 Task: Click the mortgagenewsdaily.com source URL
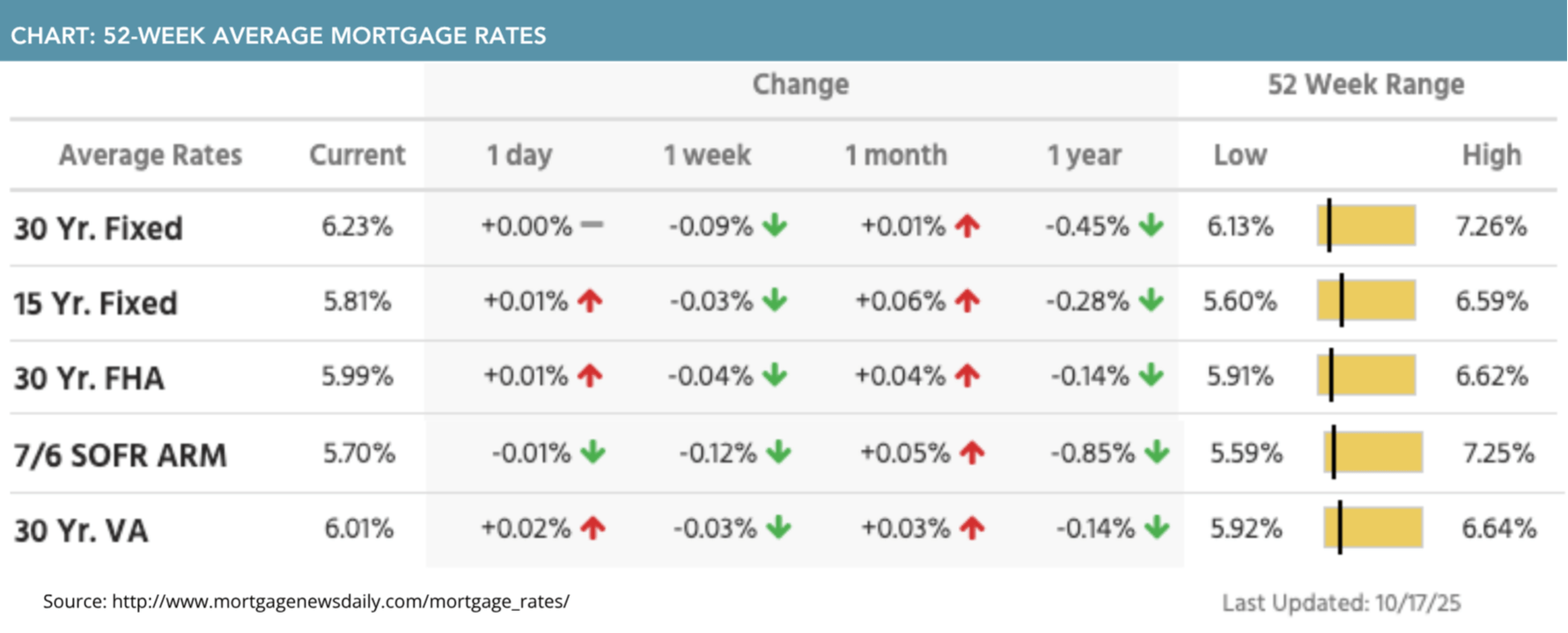point(341,601)
